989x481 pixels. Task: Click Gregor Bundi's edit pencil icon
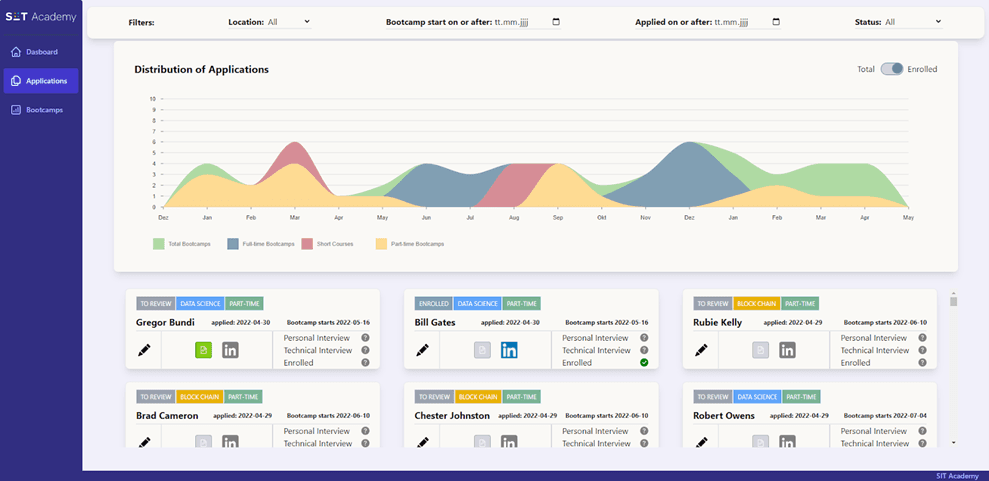point(144,350)
